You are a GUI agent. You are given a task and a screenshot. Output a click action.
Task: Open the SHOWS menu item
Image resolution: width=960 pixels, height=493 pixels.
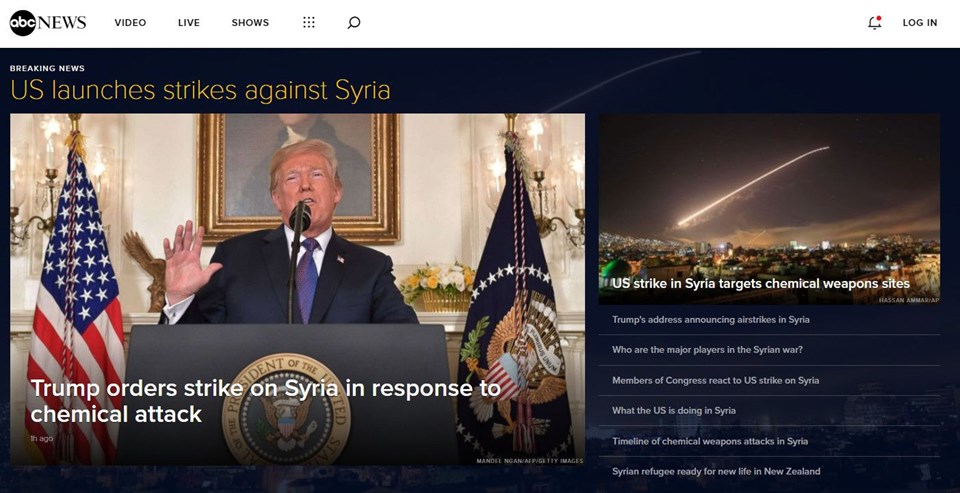coord(250,23)
